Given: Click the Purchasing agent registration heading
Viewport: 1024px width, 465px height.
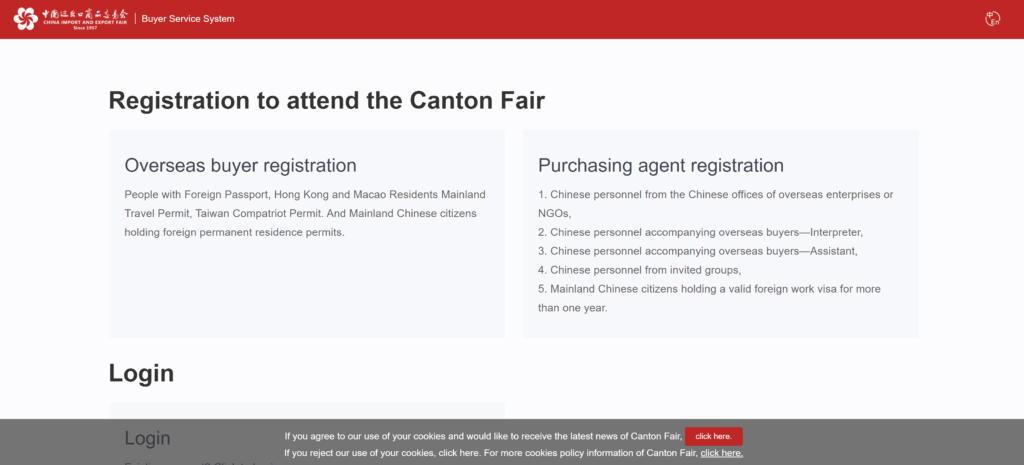Looking at the screenshot, I should [660, 165].
